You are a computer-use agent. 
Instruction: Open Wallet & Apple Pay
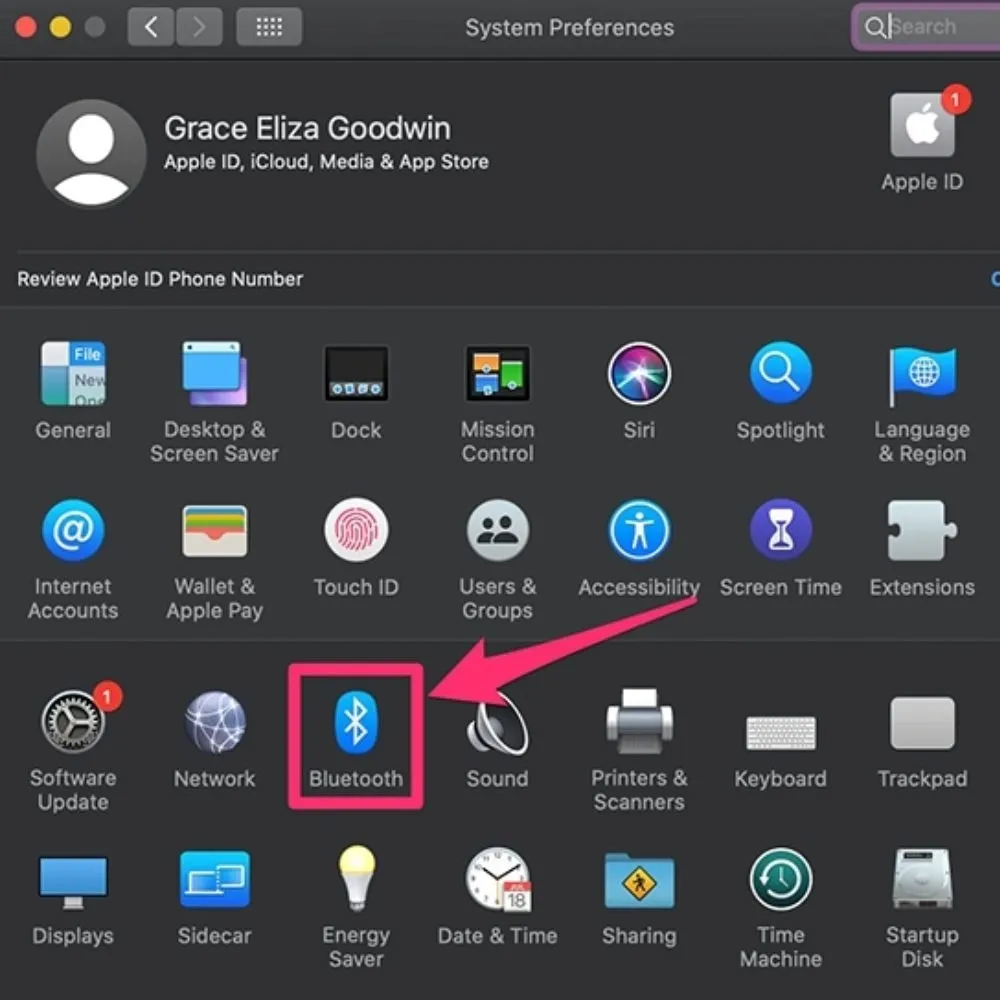point(214,530)
